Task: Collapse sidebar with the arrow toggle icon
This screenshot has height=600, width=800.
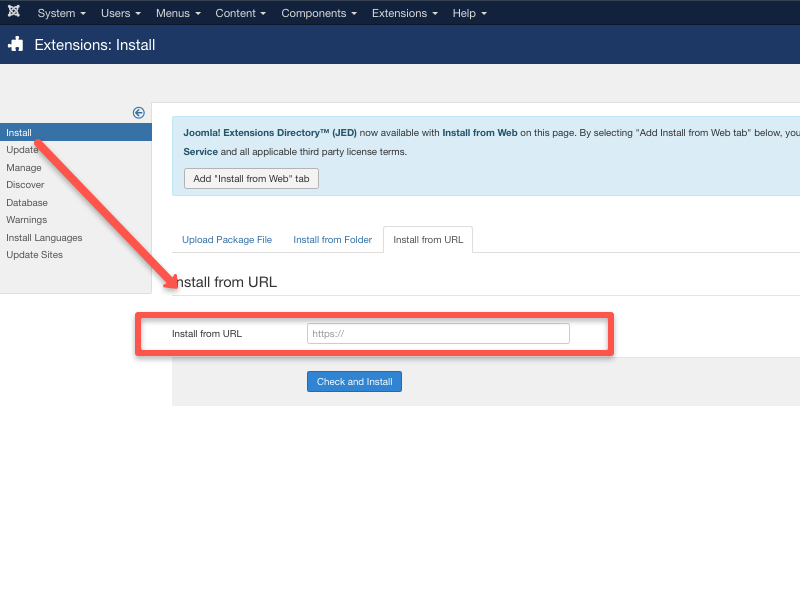Action: tap(139, 113)
